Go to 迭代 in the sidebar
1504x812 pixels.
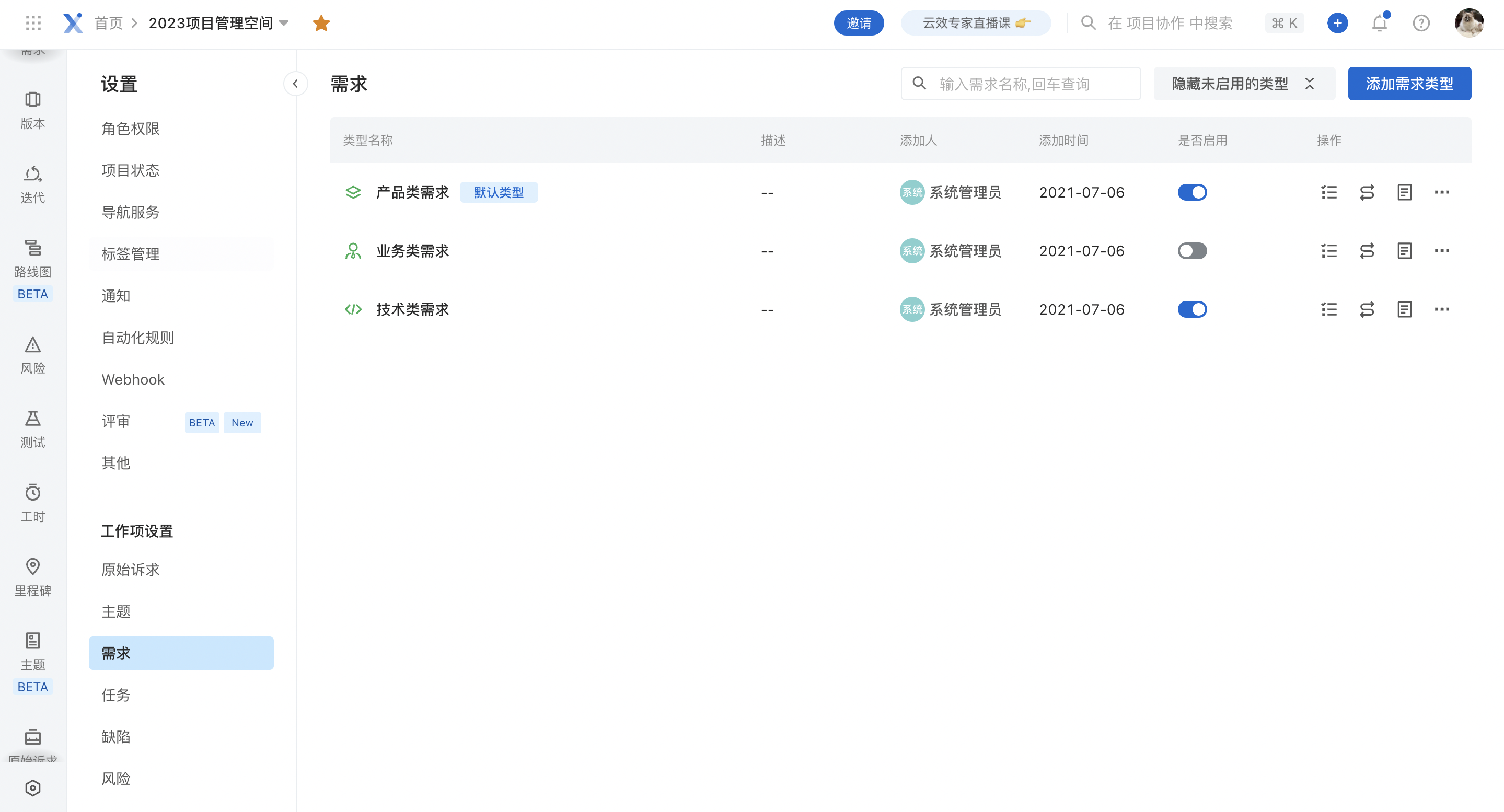tap(33, 184)
